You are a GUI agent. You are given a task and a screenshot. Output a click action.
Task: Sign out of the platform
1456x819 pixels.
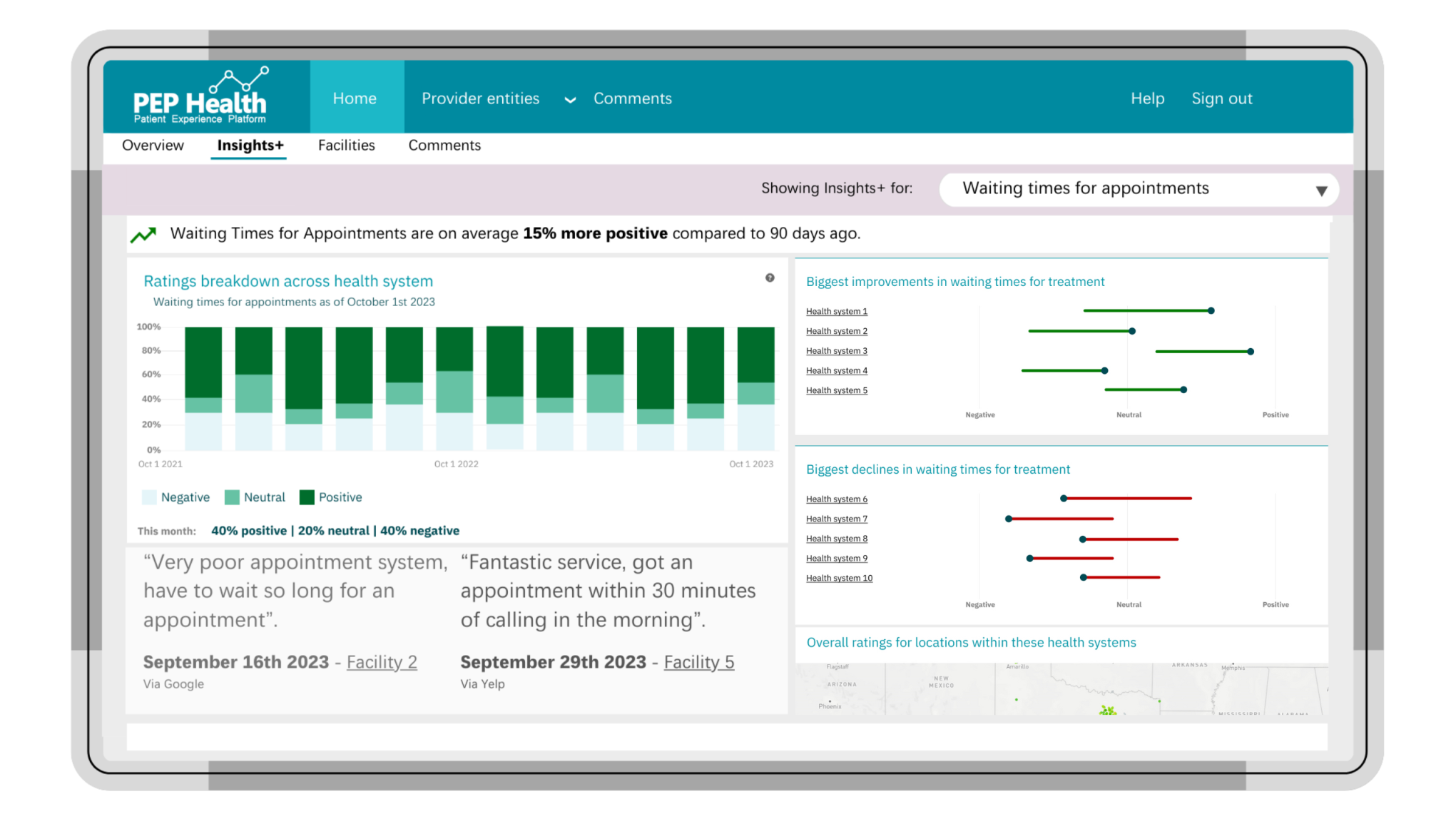pos(1221,98)
